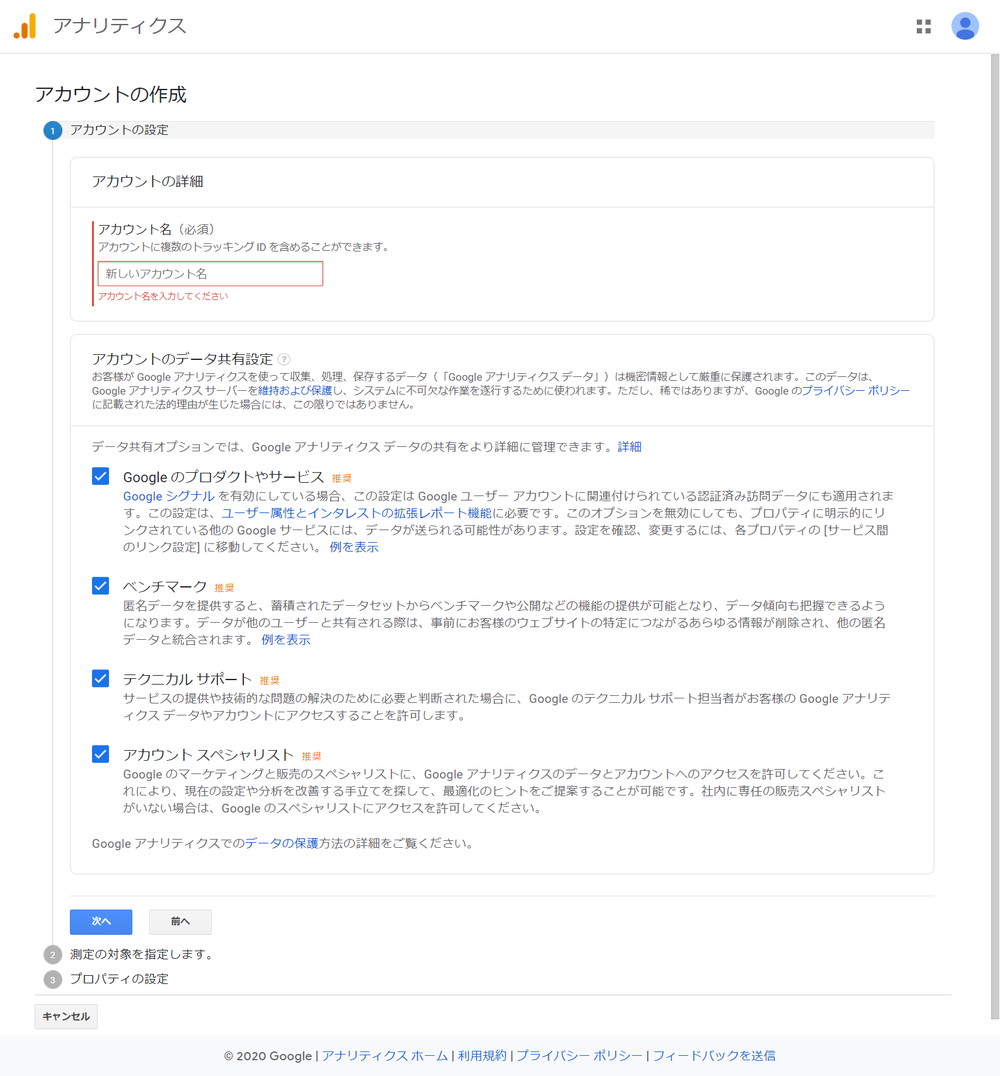Open the 詳細 link after the data sharing options sentence
This screenshot has width=1000, height=1076.
pos(629,447)
